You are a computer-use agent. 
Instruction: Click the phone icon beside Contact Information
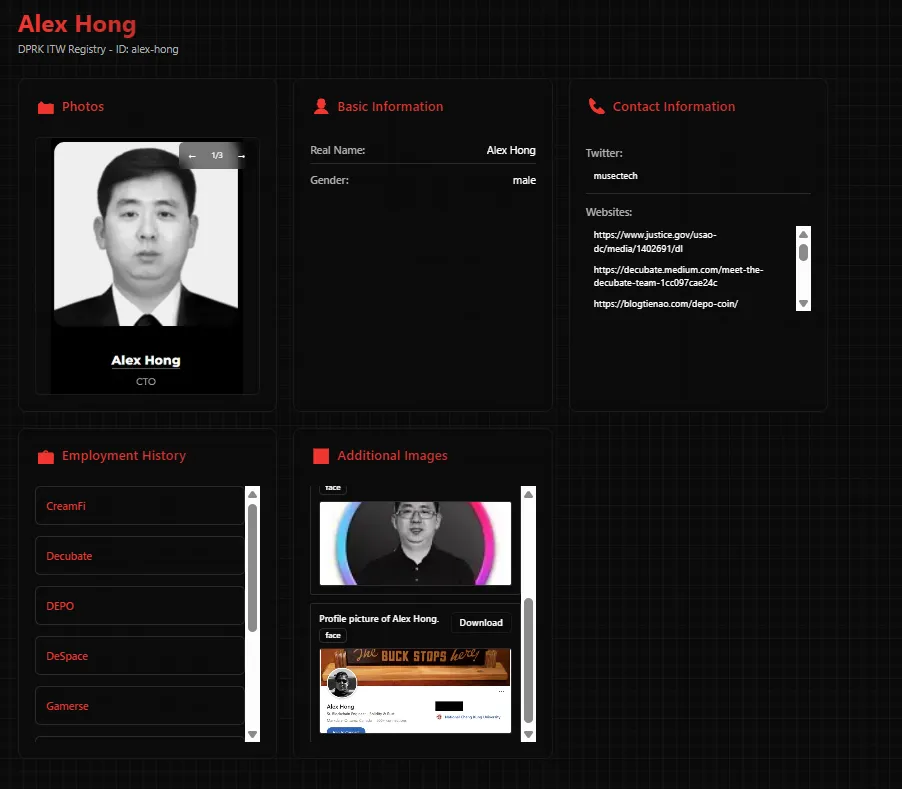point(596,107)
